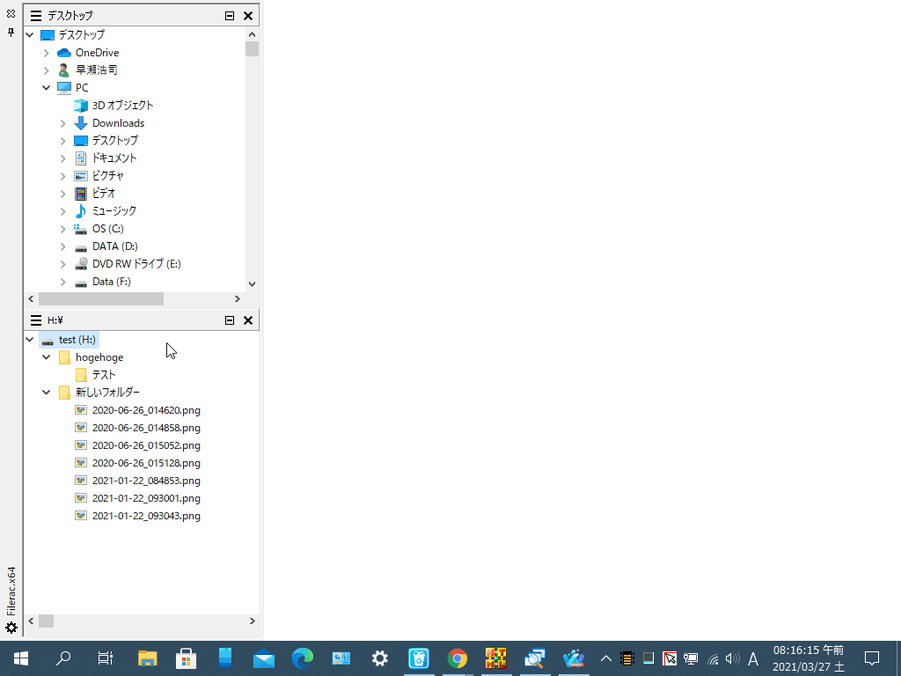
Task: Show hidden system tray icons
Action: 606,658
